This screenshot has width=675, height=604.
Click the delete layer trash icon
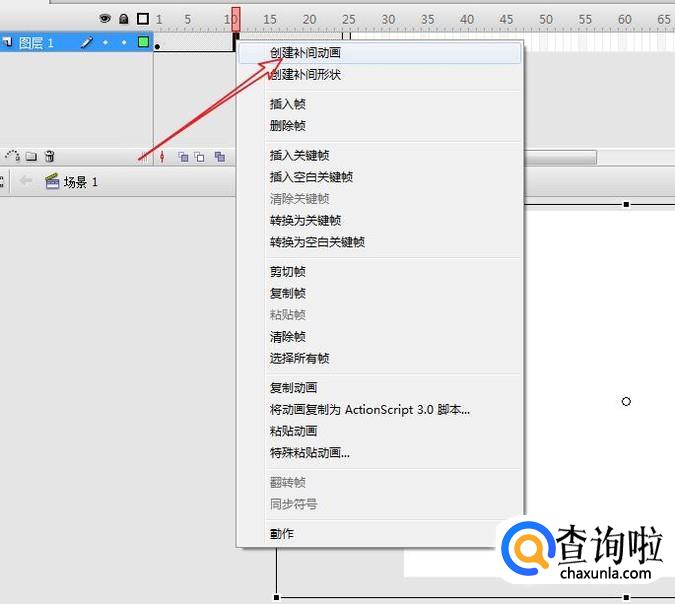pos(50,156)
